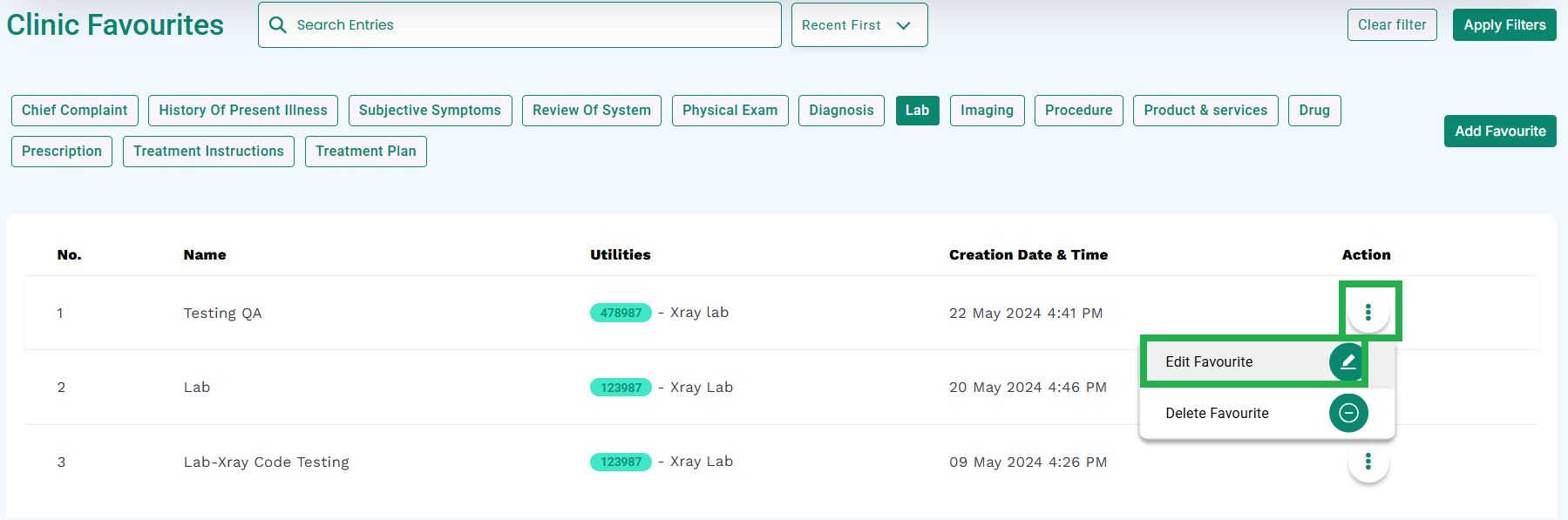Open the Recent First sort dropdown
This screenshot has width=1568, height=520.
click(859, 25)
